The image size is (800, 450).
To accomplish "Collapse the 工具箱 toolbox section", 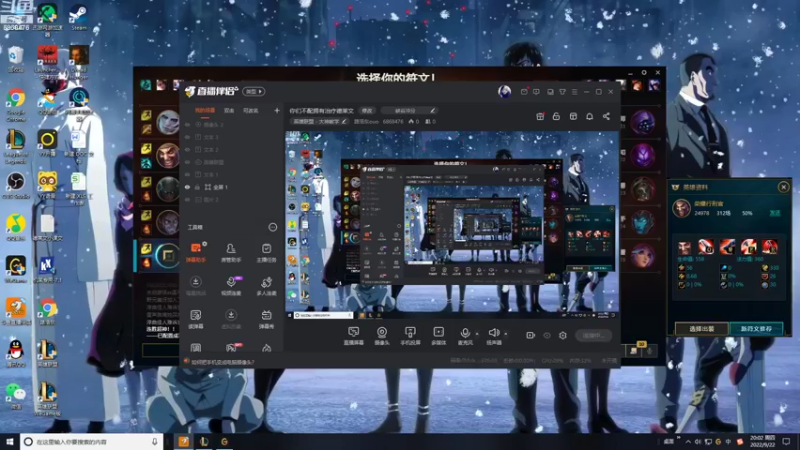I will click(273, 227).
